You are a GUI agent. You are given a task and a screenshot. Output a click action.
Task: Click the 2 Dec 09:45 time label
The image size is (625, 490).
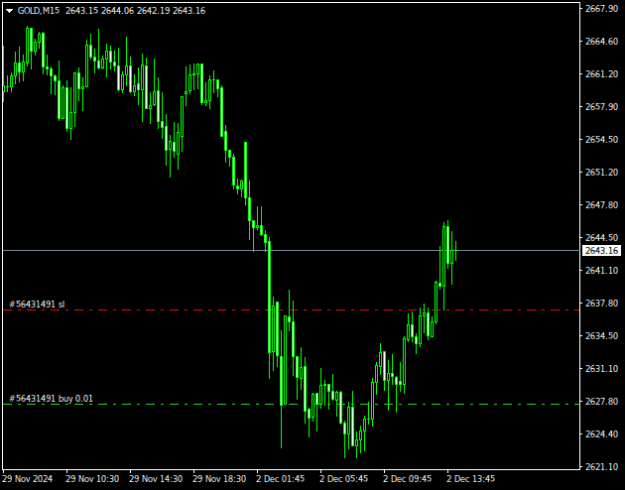pos(407,478)
